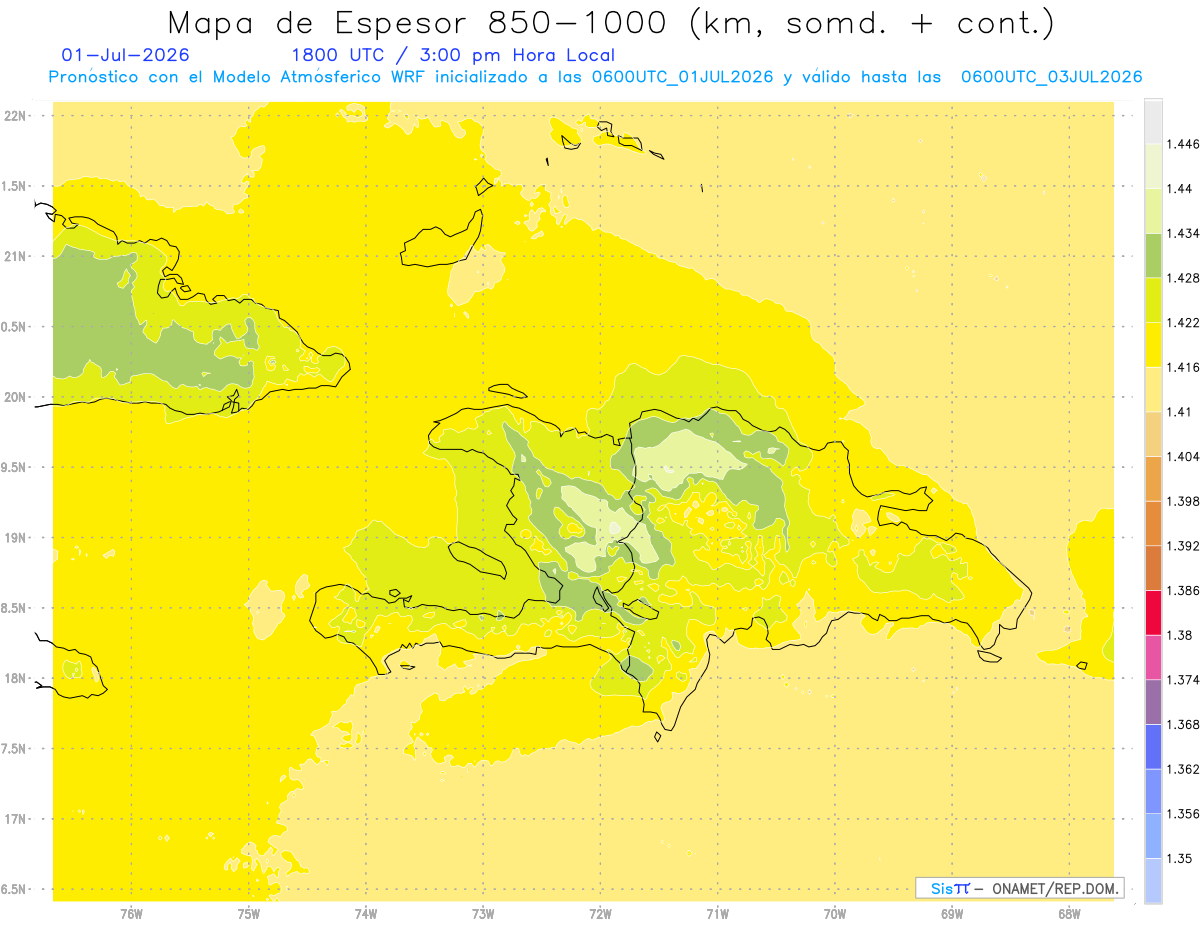Click the legend value '1.35'
Image resolution: width=1200 pixels, height=927 pixels.
coord(1182,858)
